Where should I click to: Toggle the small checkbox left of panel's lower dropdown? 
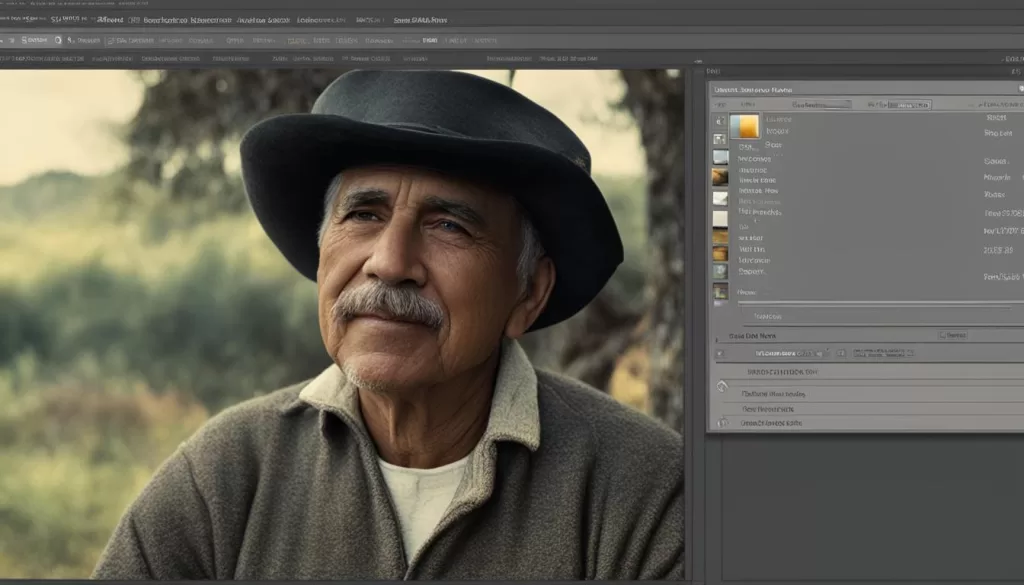click(x=720, y=354)
